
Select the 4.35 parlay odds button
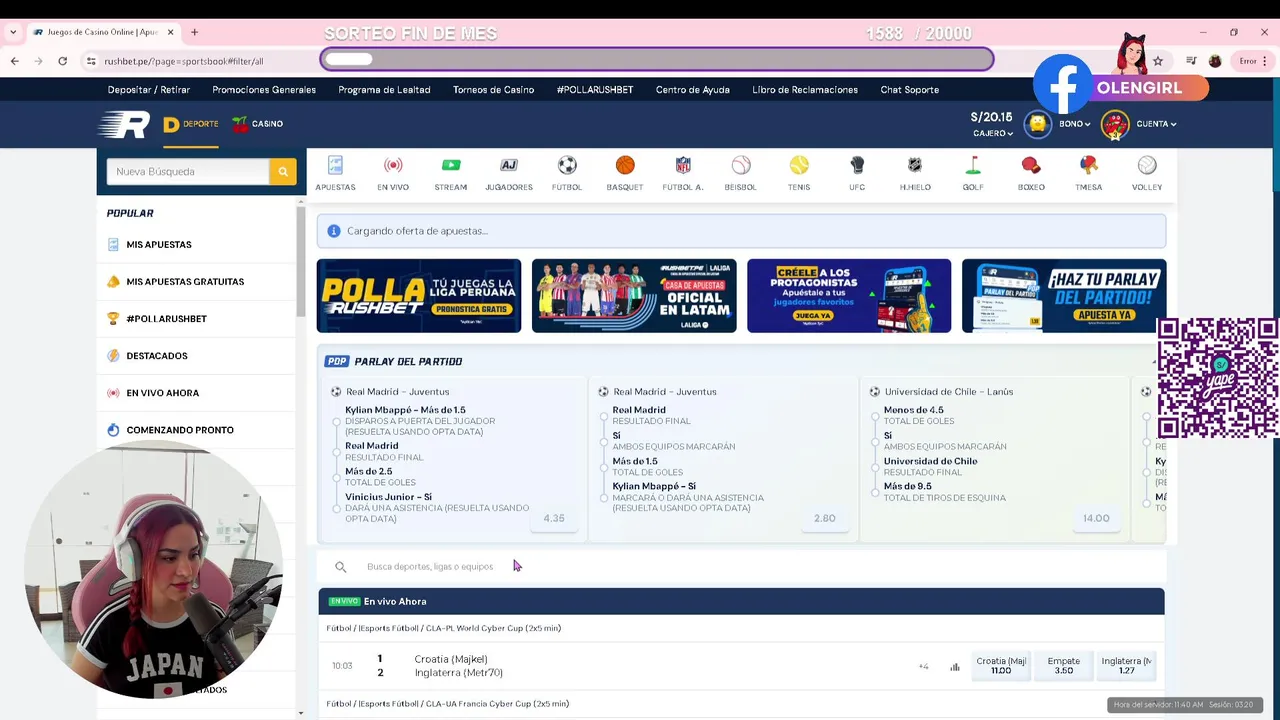pos(554,518)
